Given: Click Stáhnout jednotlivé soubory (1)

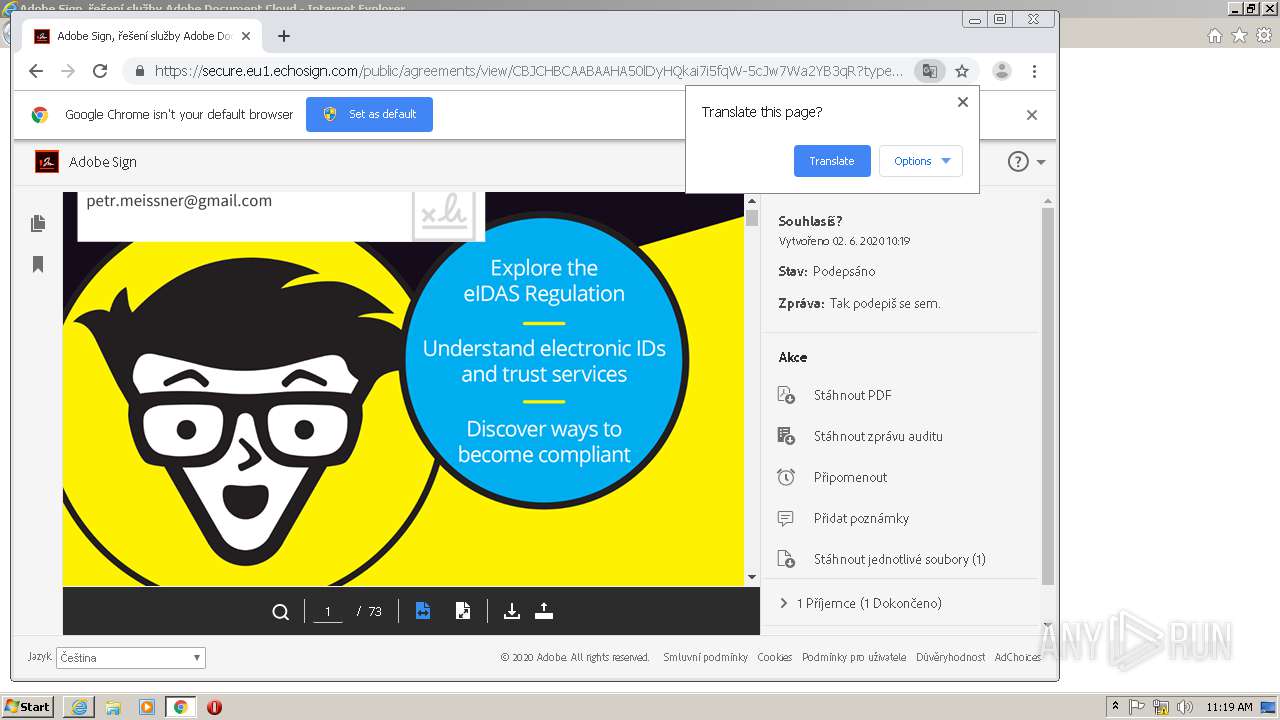Looking at the screenshot, I should [x=899, y=559].
